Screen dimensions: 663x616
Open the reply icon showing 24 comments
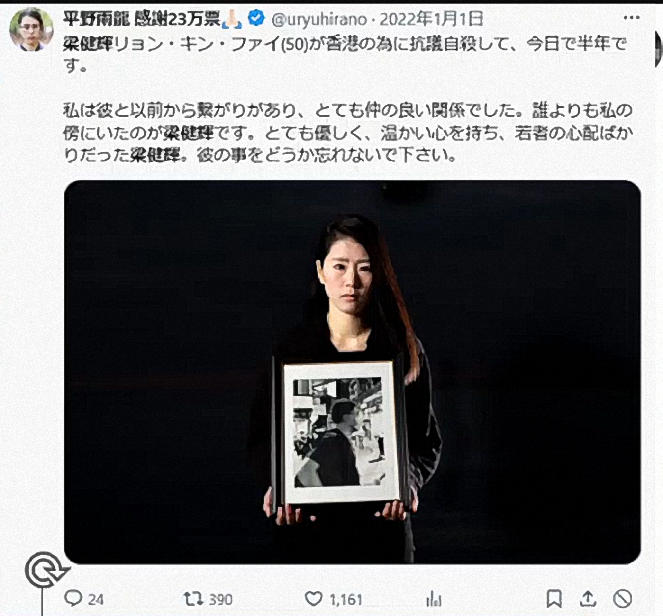73,598
